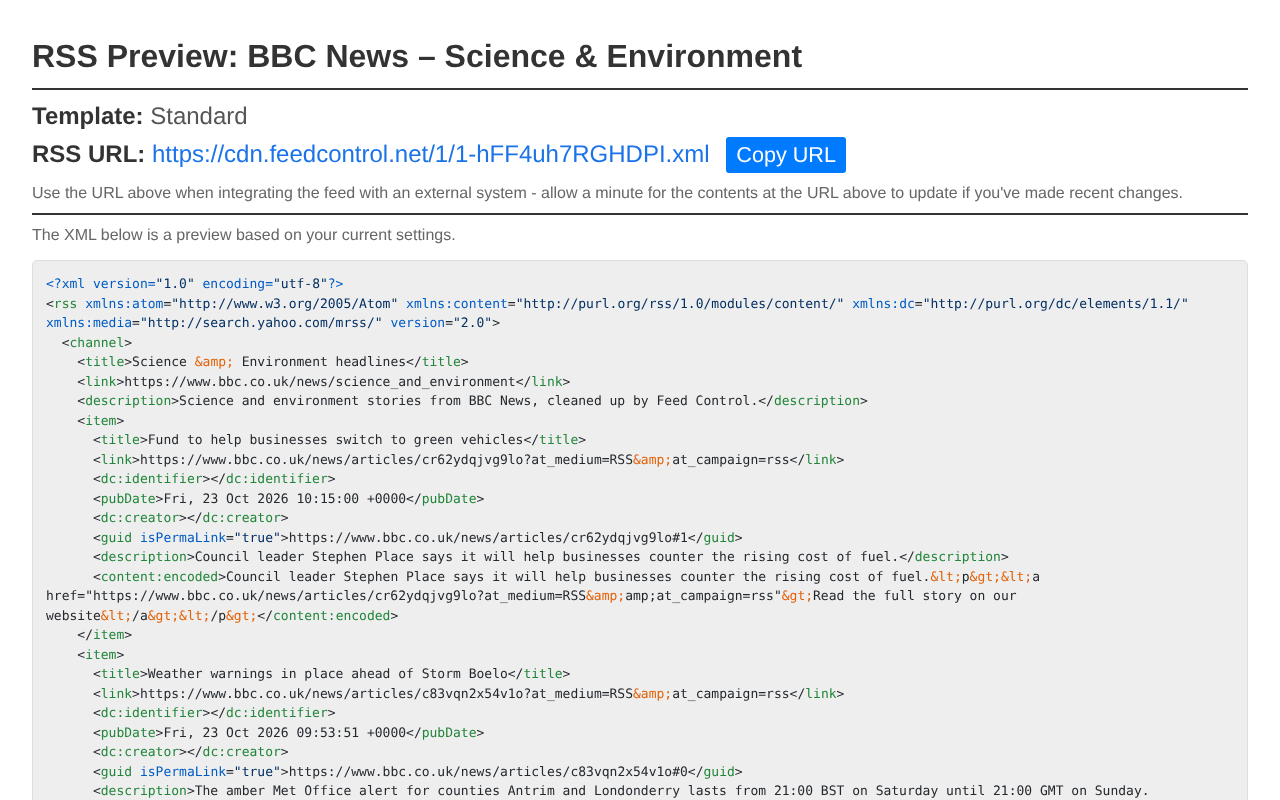Click 'The XML below is a preview' note
The width and height of the screenshot is (1280, 800).
[243, 235]
